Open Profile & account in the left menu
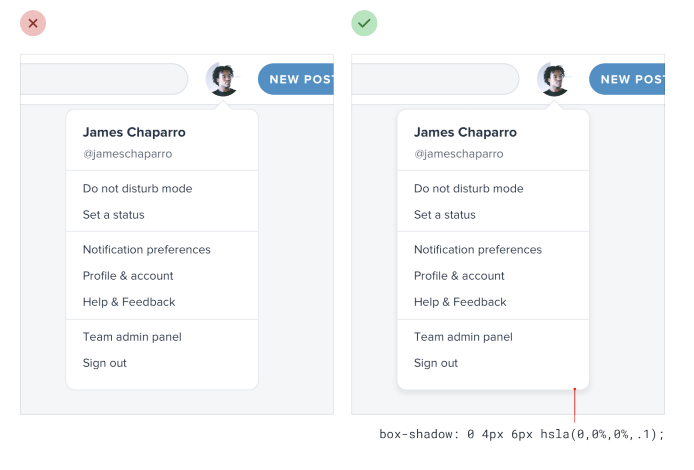694x470 pixels. pyautogui.click(x=128, y=276)
